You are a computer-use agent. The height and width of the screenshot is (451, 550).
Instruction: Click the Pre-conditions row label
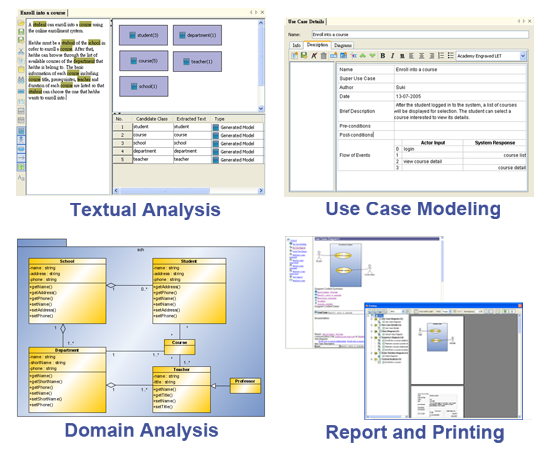pyautogui.click(x=355, y=126)
